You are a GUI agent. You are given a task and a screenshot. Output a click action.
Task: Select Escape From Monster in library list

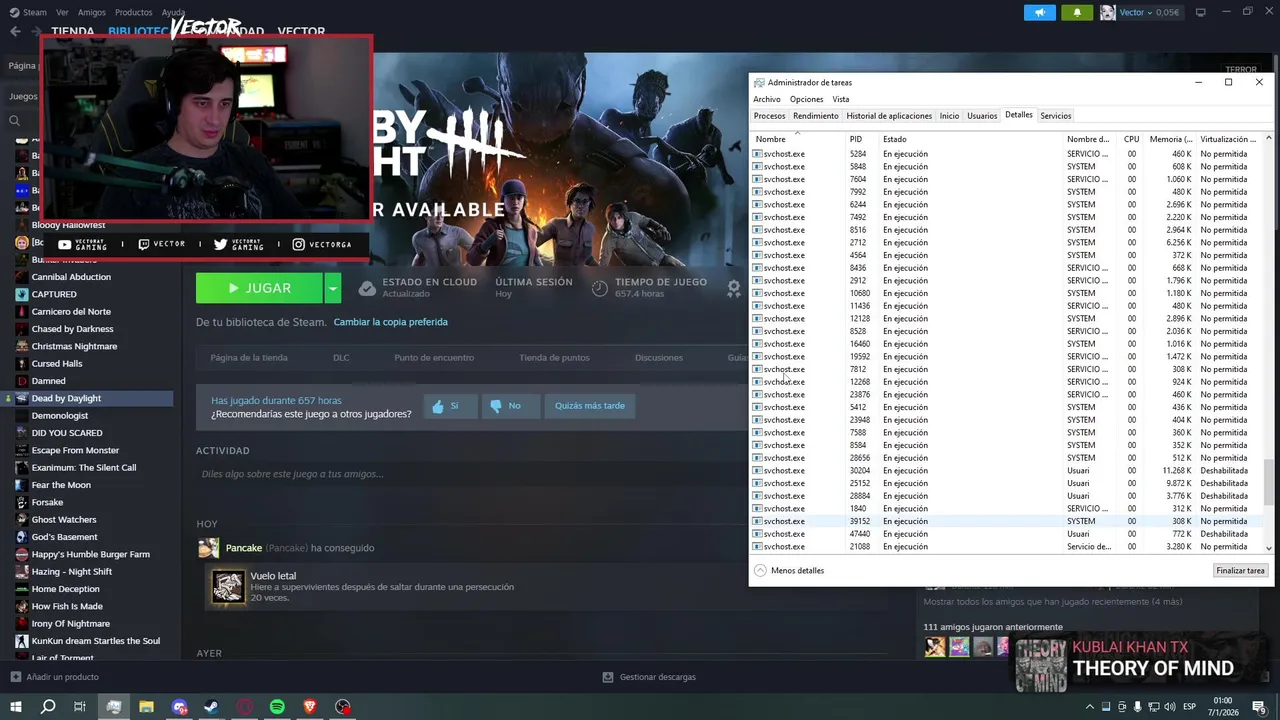[75, 450]
